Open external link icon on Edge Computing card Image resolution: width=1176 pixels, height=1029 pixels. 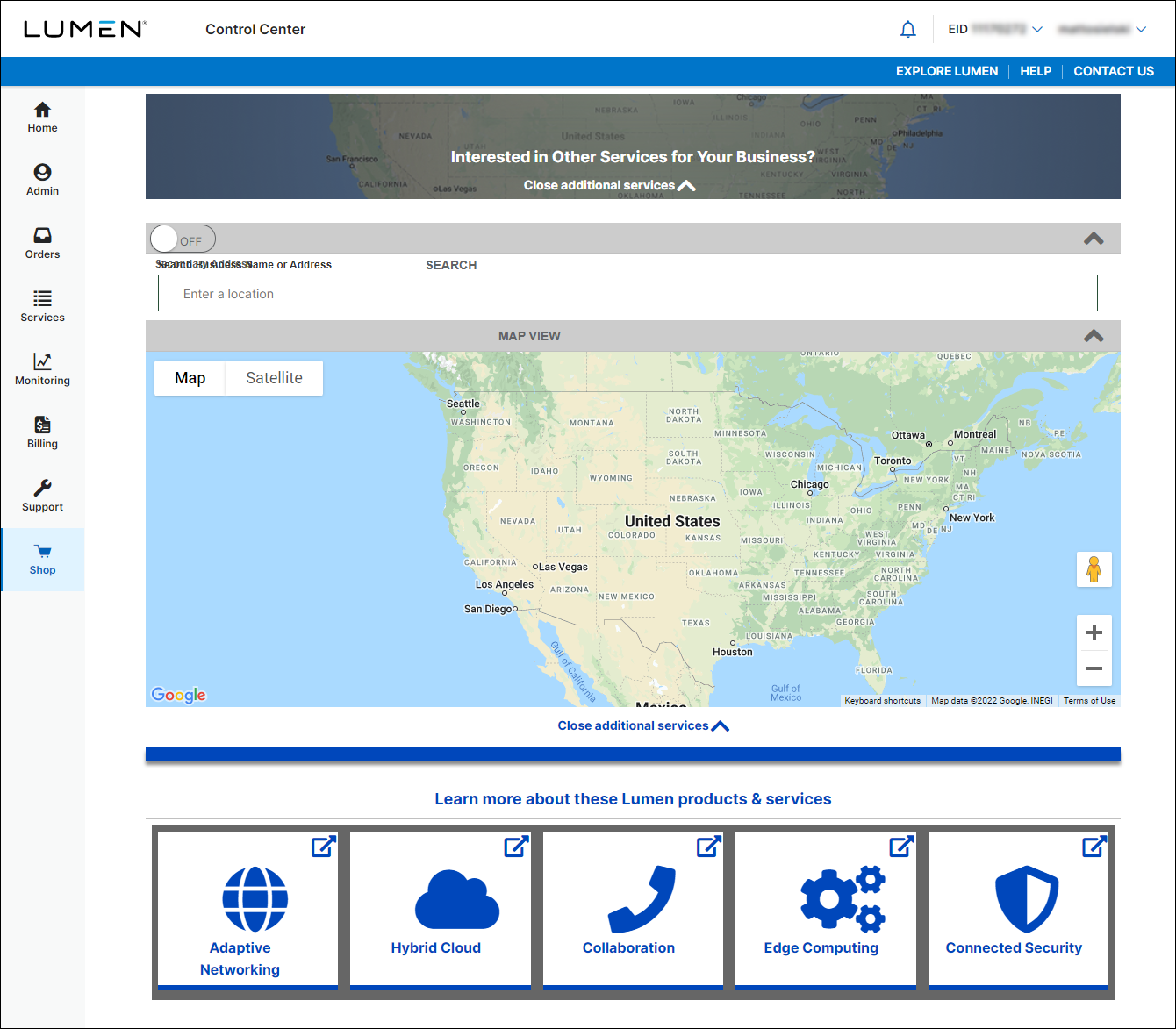click(x=901, y=847)
